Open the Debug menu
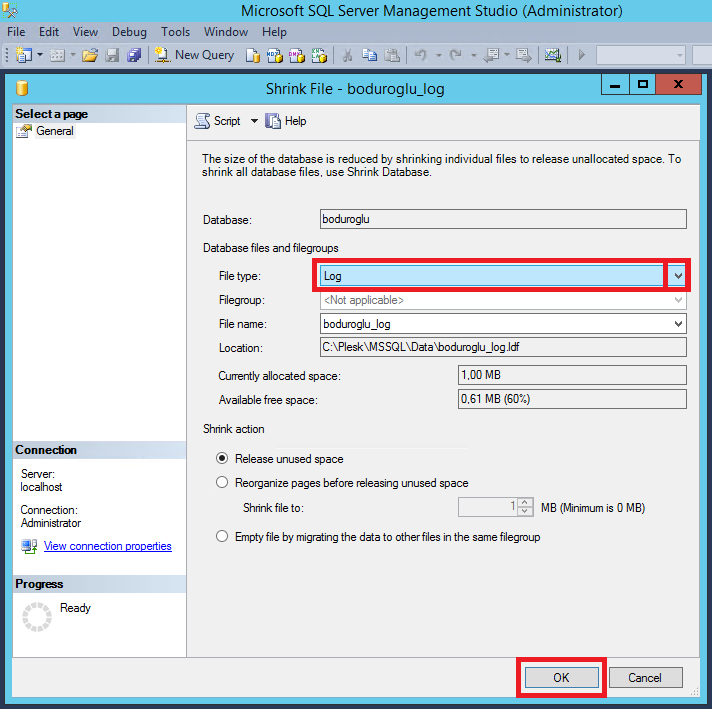The image size is (712, 709). click(129, 32)
